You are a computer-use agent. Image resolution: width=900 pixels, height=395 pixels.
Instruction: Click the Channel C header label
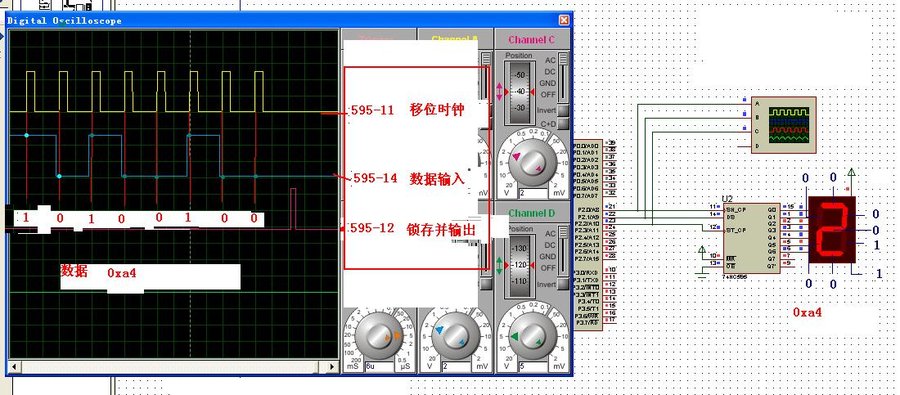tap(532, 40)
